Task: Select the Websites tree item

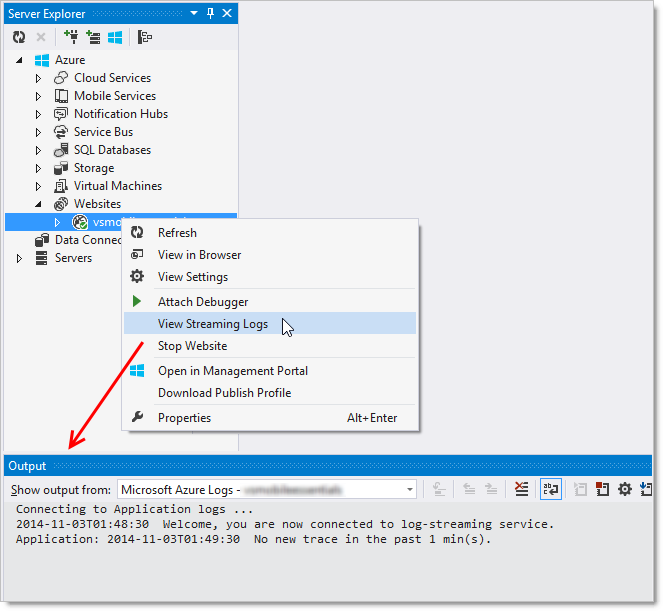Action: click(97, 204)
